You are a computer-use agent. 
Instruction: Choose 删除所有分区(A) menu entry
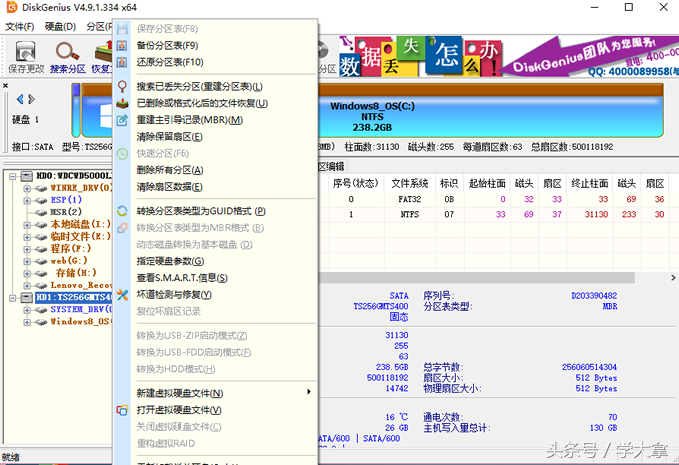pos(216,170)
